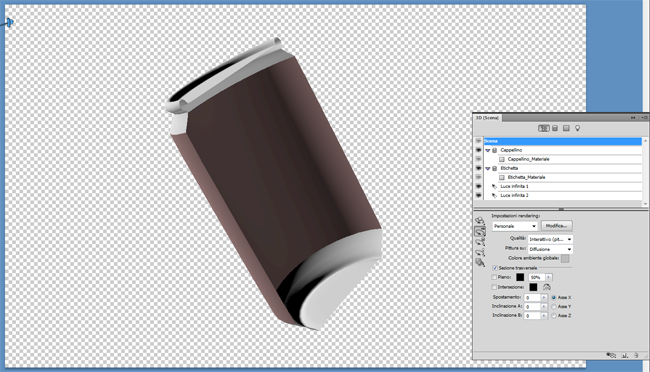Open the Qualità dropdown
Viewport: 650px width, 372px height.
click(x=551, y=239)
